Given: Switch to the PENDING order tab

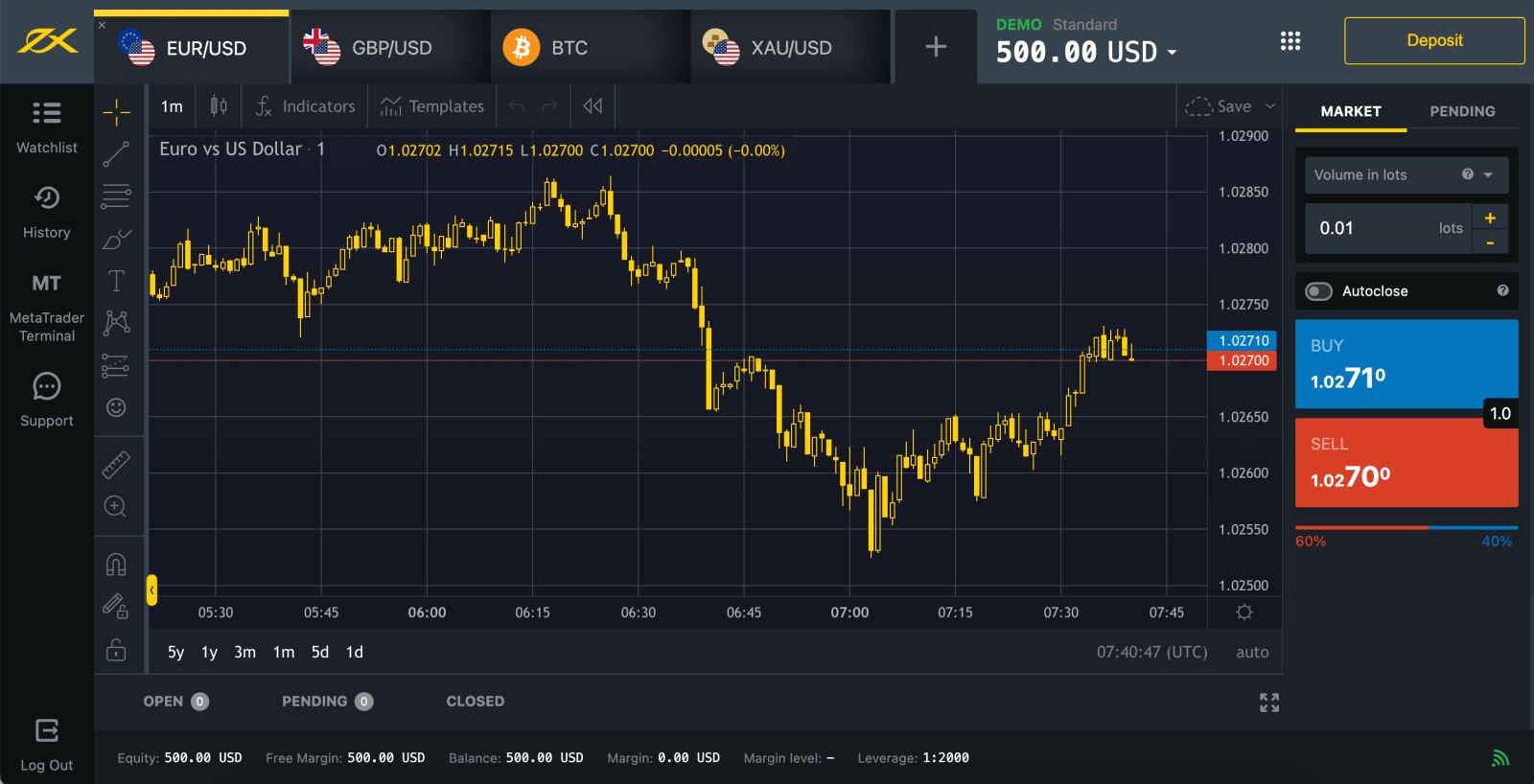Looking at the screenshot, I should pyautogui.click(x=1462, y=111).
